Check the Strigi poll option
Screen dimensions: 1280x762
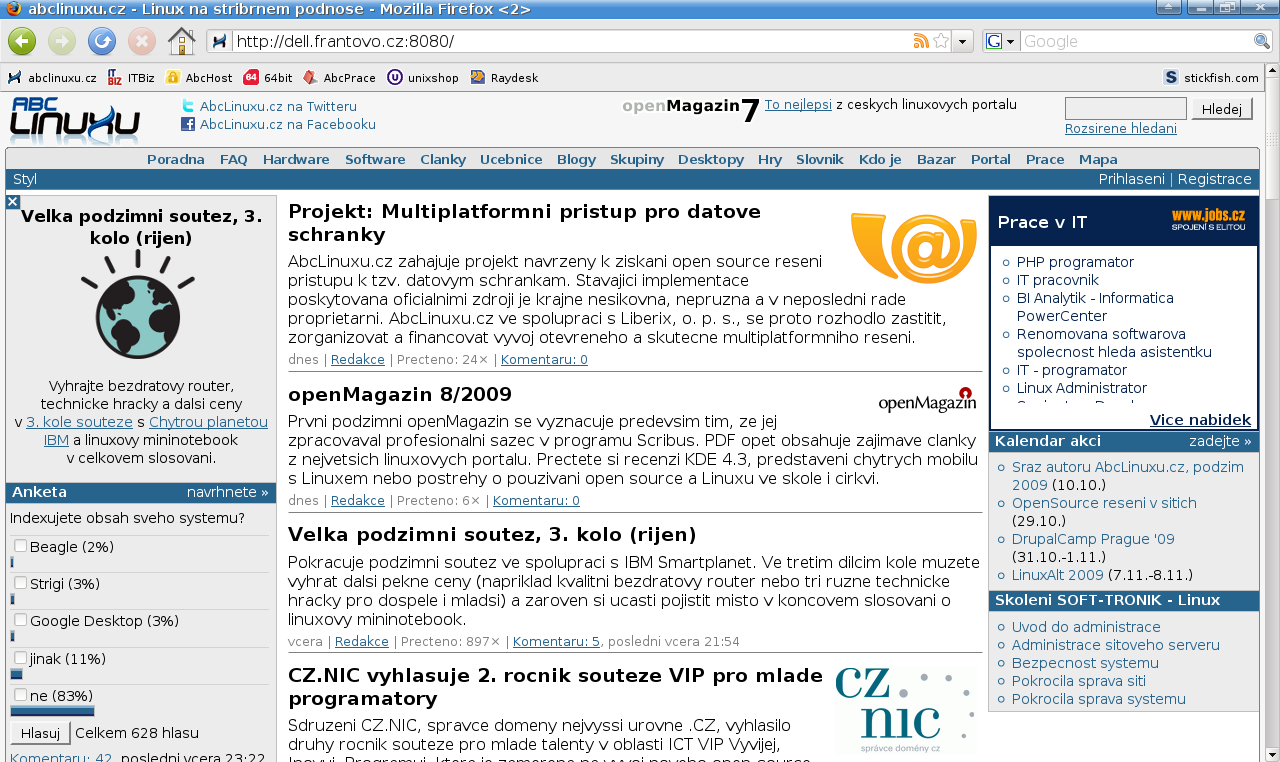click(x=20, y=582)
